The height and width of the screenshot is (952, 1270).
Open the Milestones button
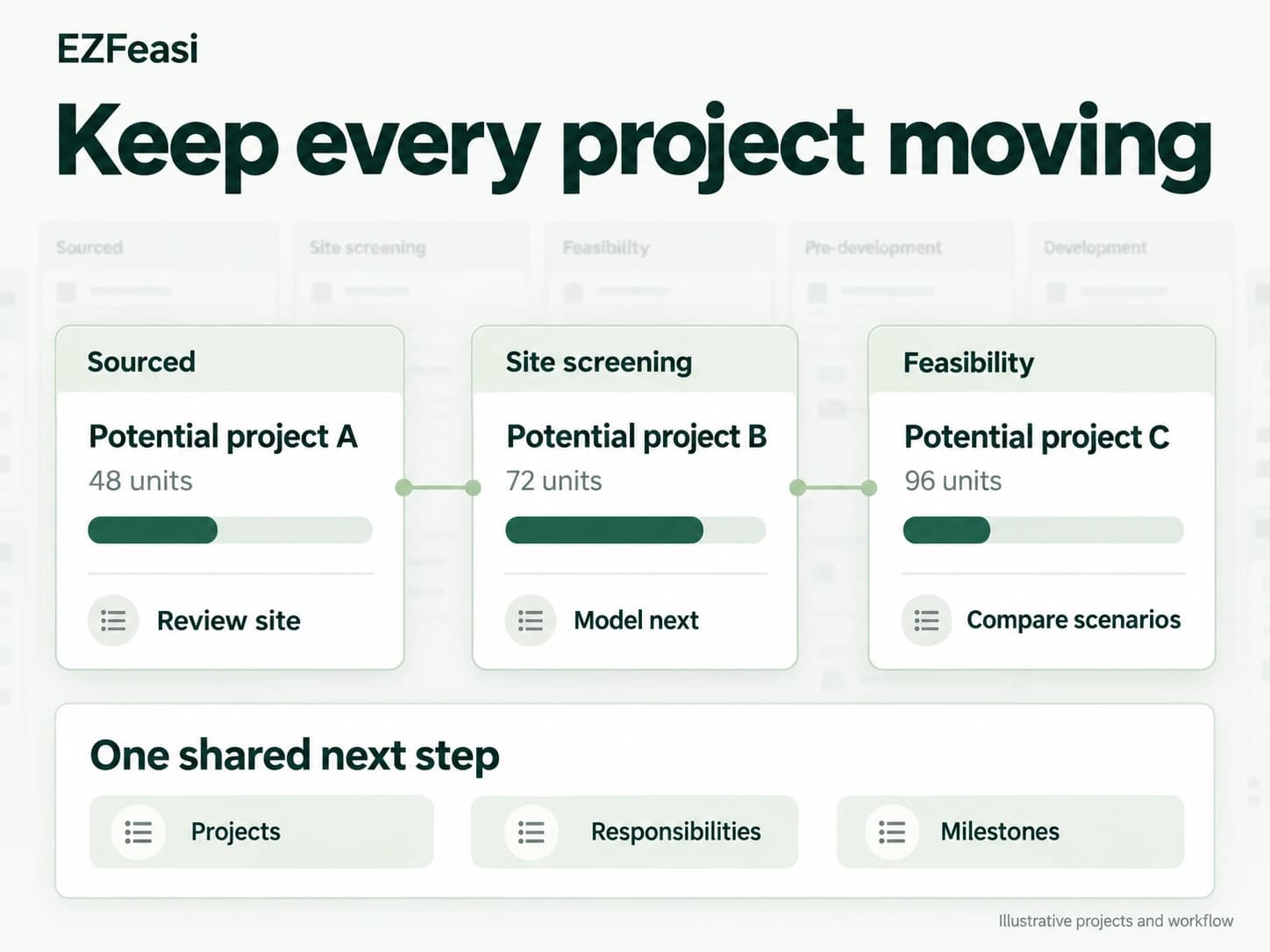coord(1010,832)
